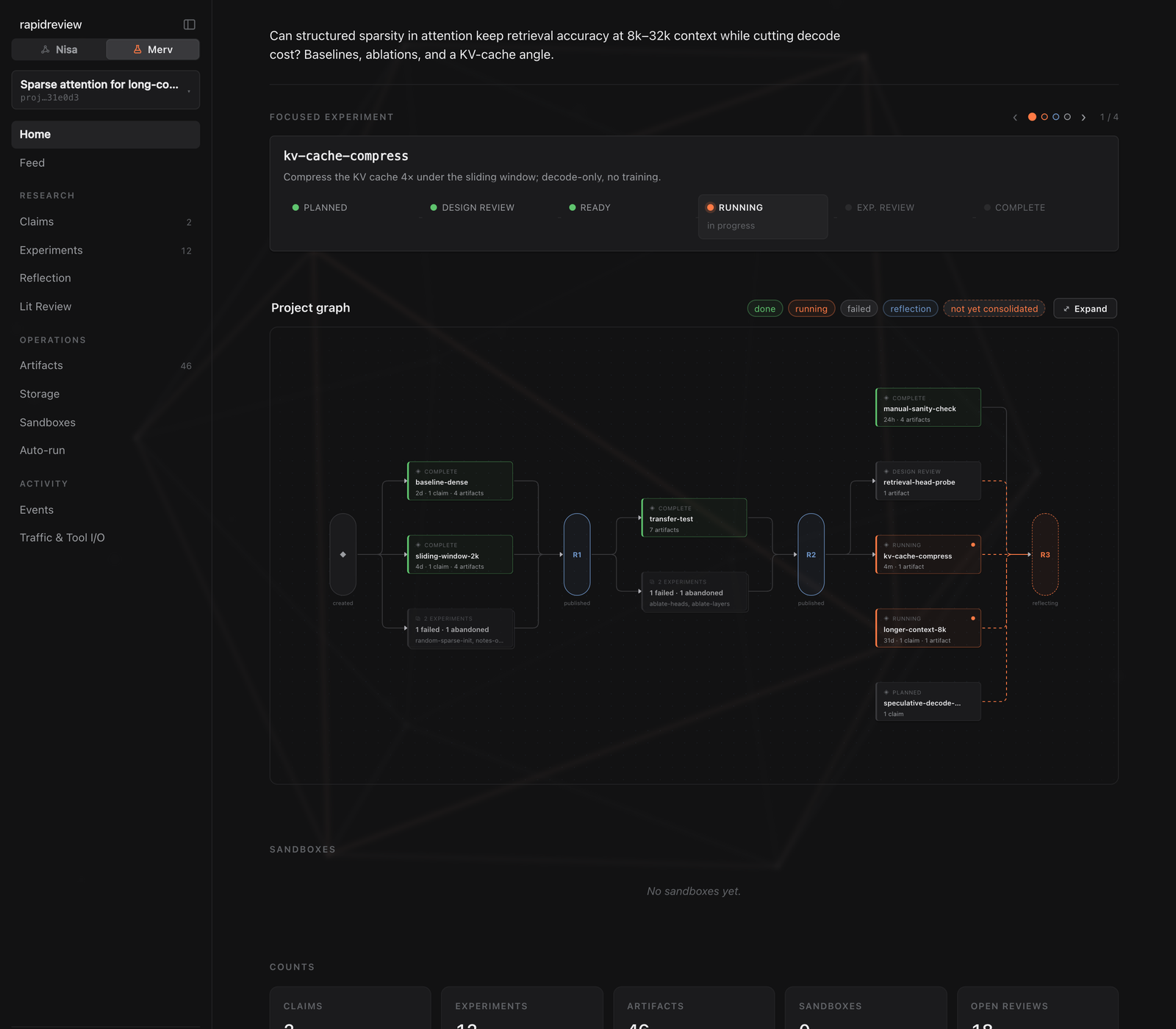
Task: Expand the project graph
Action: (1085, 309)
